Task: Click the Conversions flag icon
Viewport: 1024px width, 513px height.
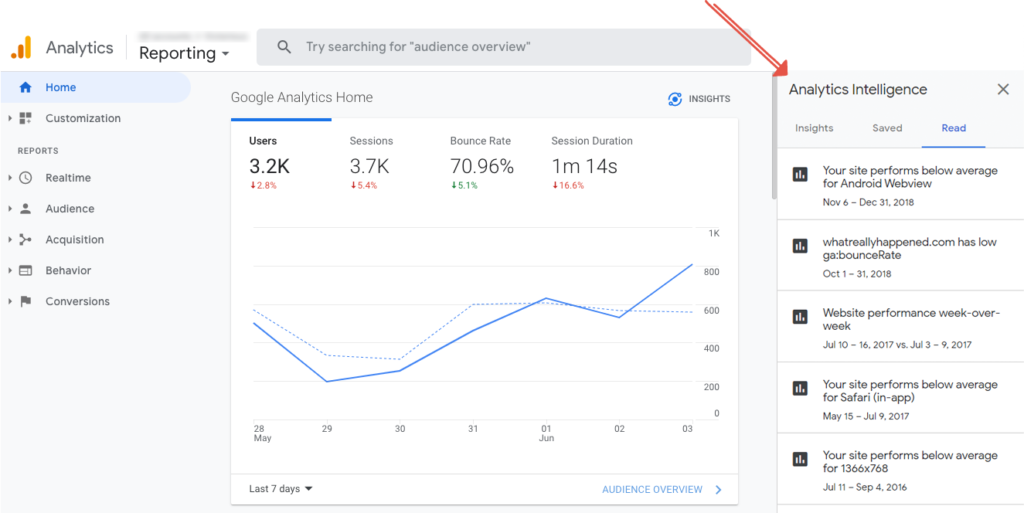Action: coord(26,301)
